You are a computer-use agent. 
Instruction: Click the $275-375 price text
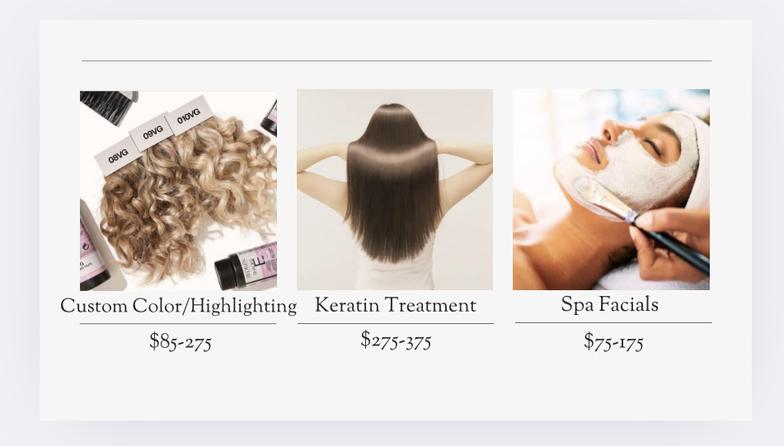[x=396, y=341]
